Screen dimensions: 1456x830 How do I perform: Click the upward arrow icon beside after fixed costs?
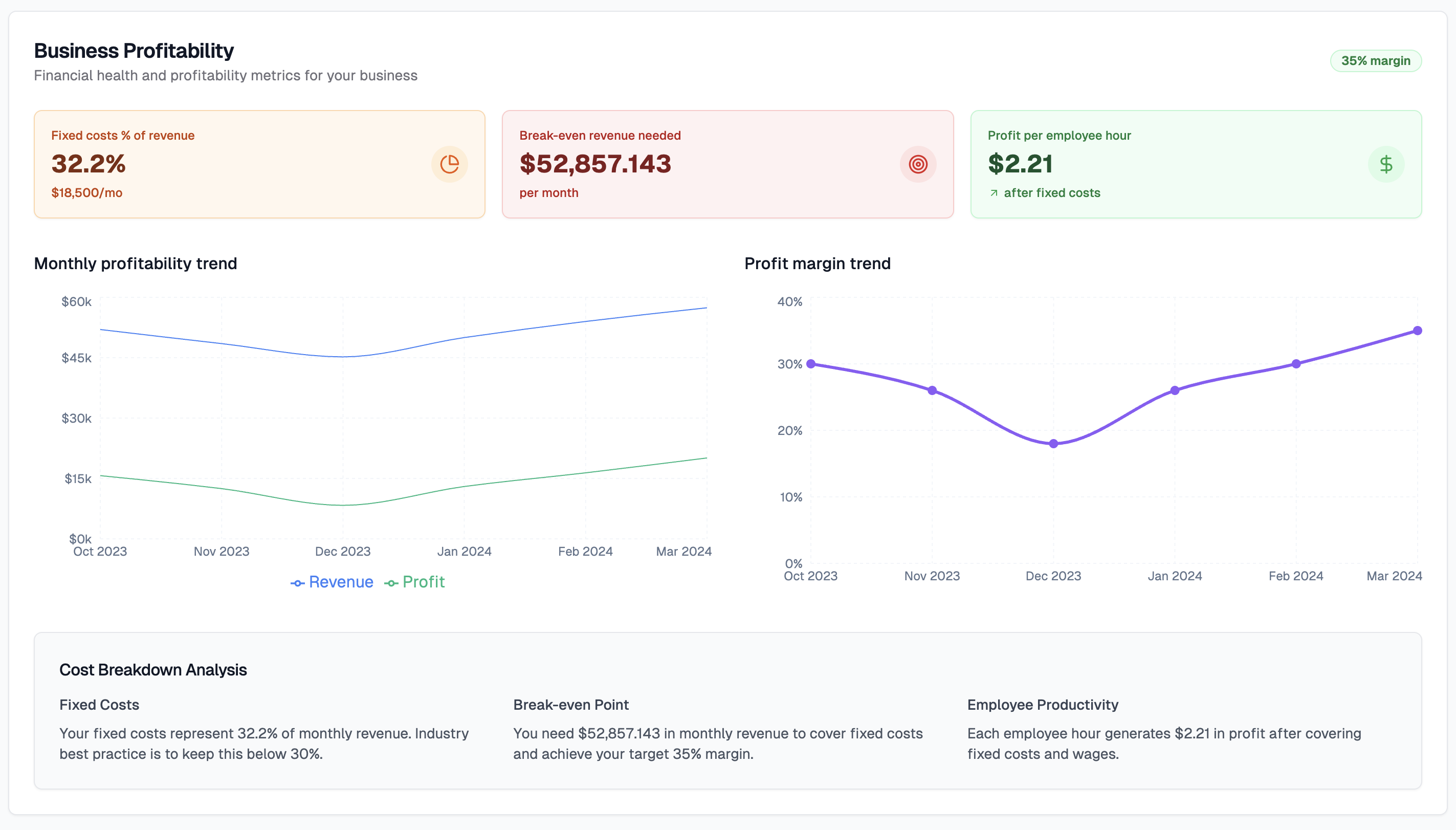[994, 193]
